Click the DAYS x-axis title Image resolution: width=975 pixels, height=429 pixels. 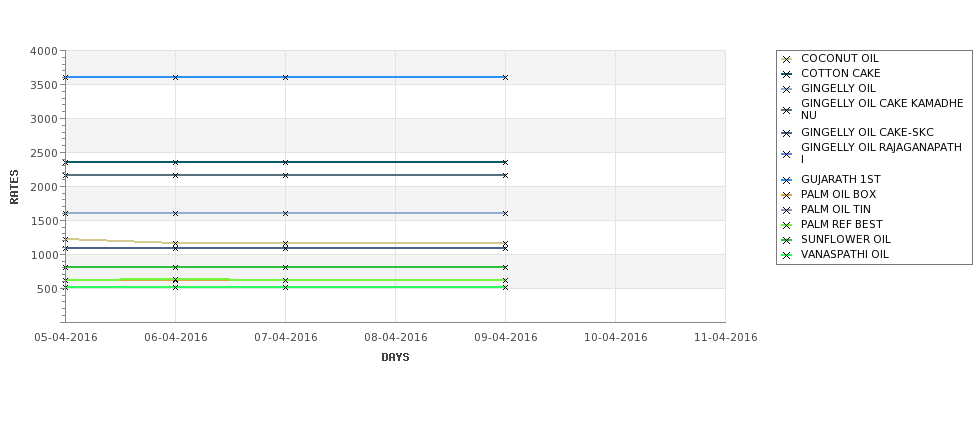395,358
